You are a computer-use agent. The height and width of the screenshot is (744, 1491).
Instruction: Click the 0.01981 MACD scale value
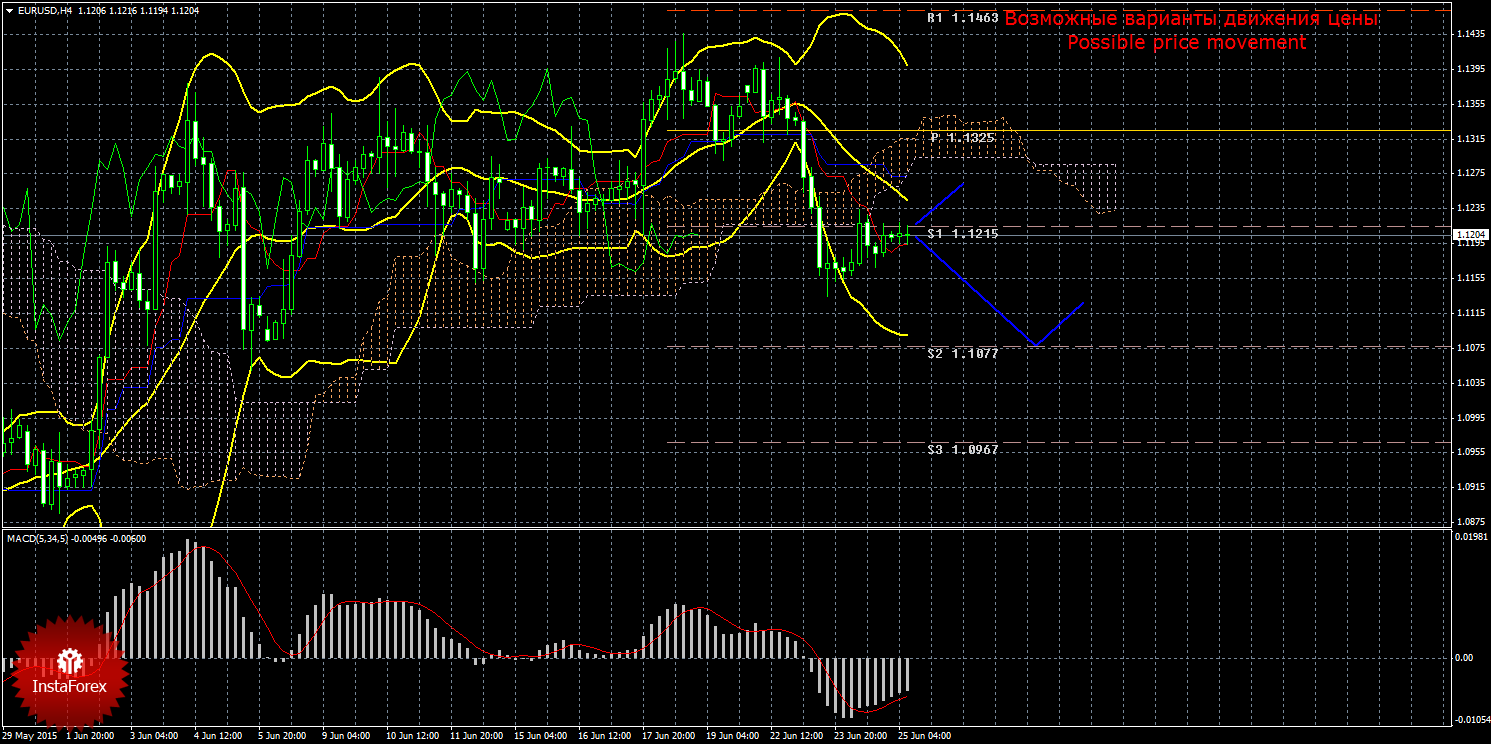pyautogui.click(x=1470, y=539)
